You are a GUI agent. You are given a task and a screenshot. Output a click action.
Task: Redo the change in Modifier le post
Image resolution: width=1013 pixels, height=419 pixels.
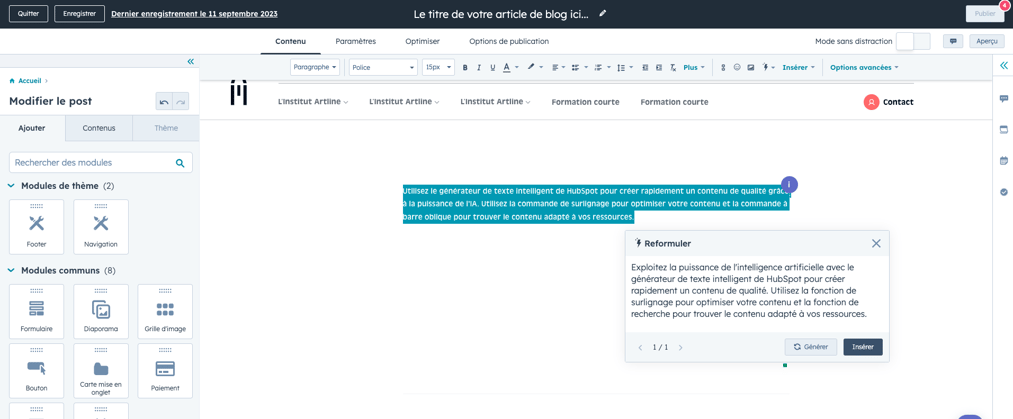pos(181,101)
